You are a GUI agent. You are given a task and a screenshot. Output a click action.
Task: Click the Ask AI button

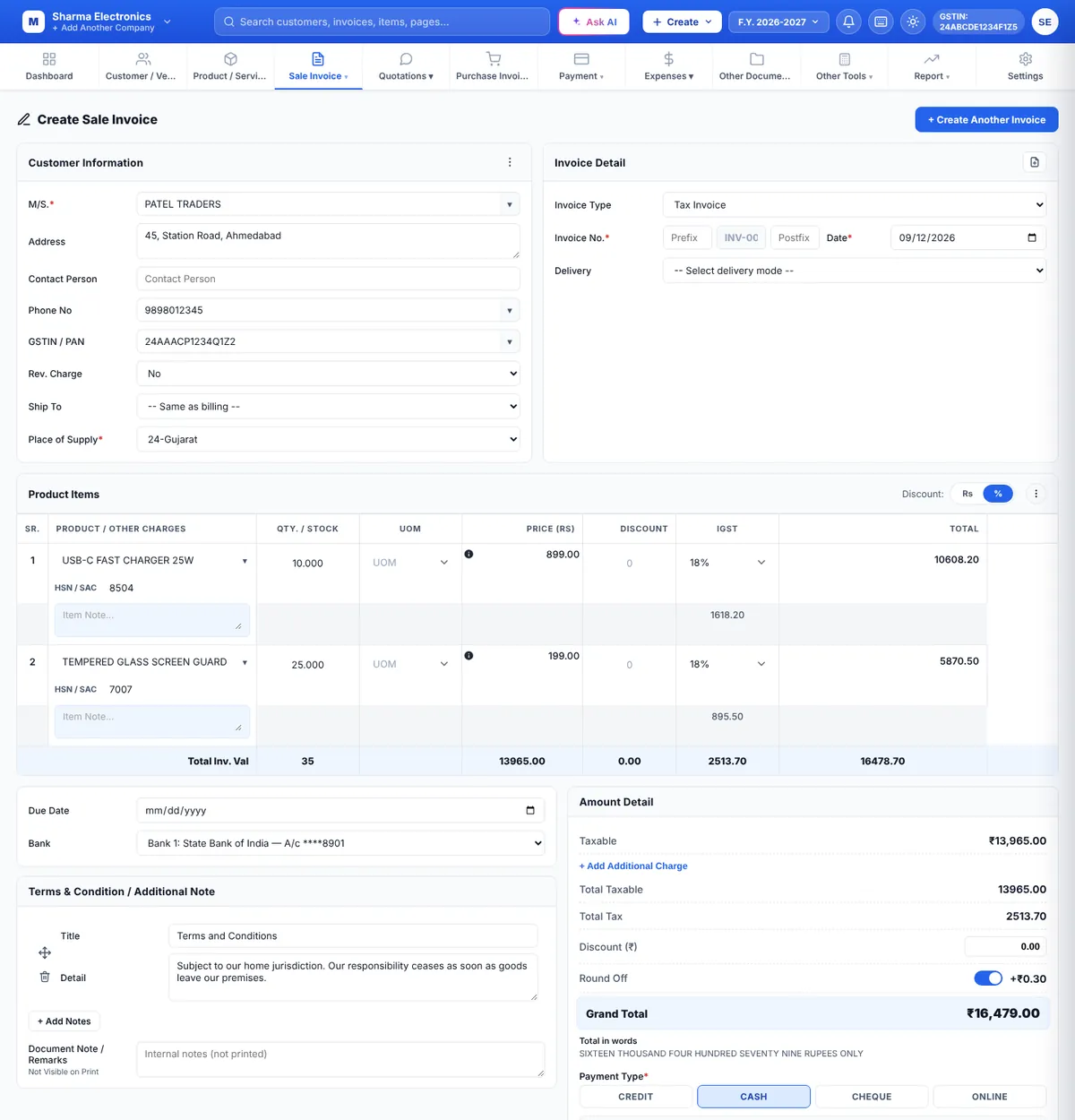[x=594, y=22]
